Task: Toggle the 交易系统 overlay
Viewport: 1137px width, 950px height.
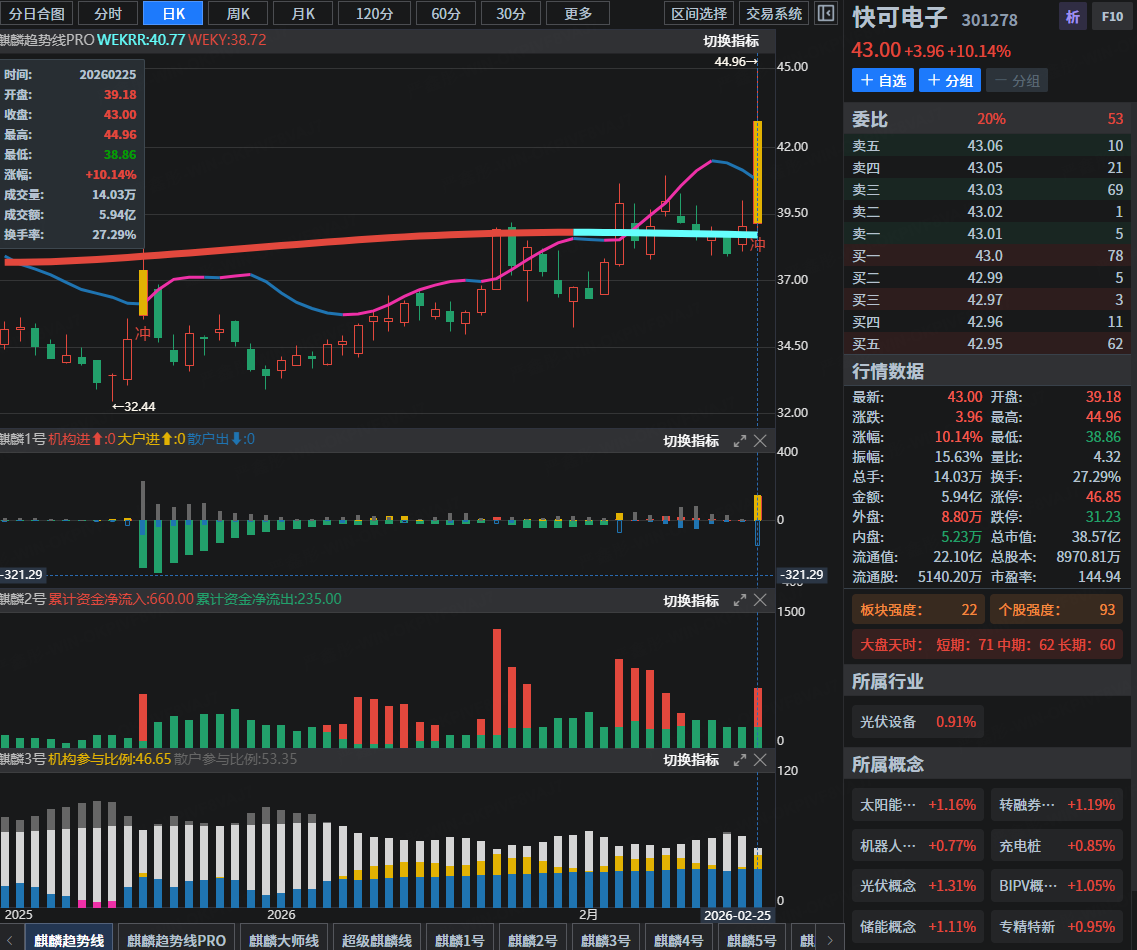Action: click(x=774, y=13)
